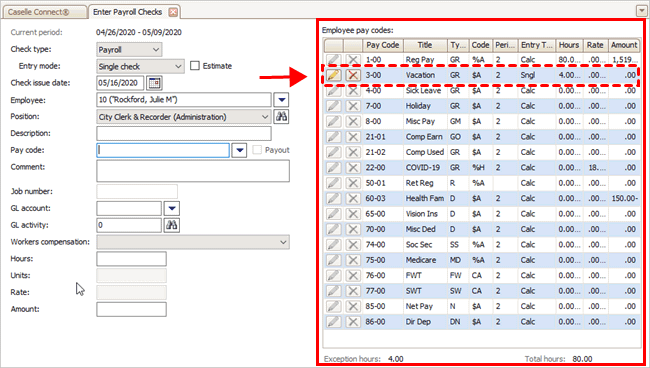This screenshot has width=650, height=368.
Task: Delete the 21-01 Comp Earn row
Action: pos(353,137)
